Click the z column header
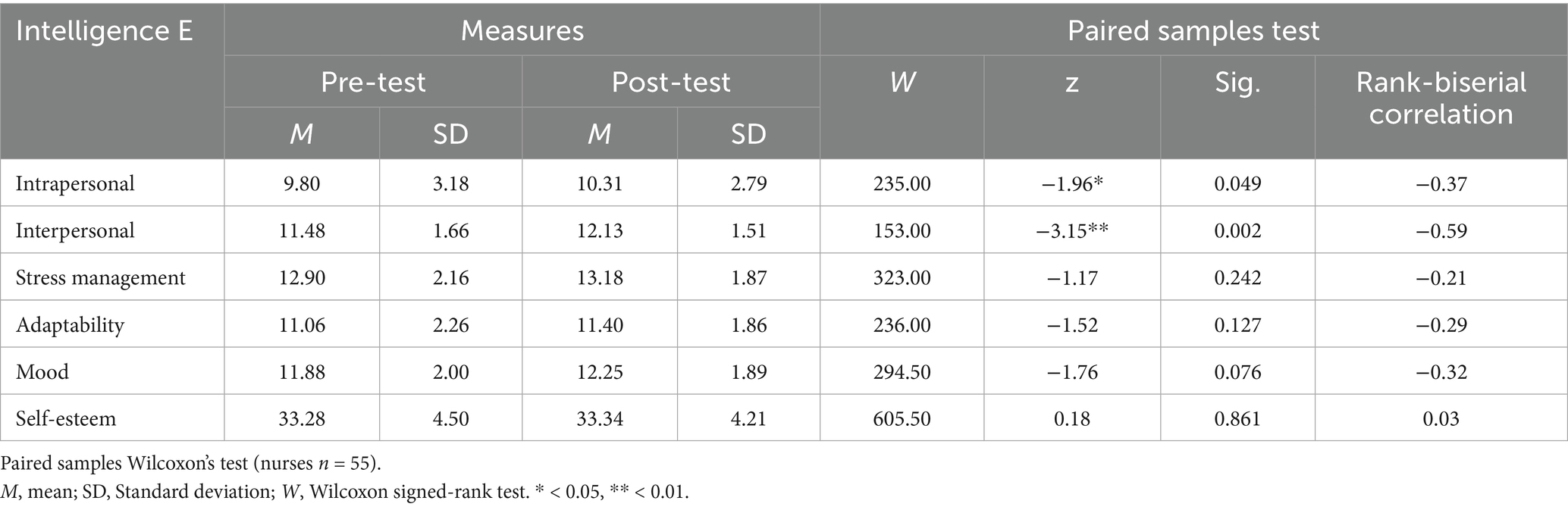This screenshot has height=510, width=1568. (1071, 82)
